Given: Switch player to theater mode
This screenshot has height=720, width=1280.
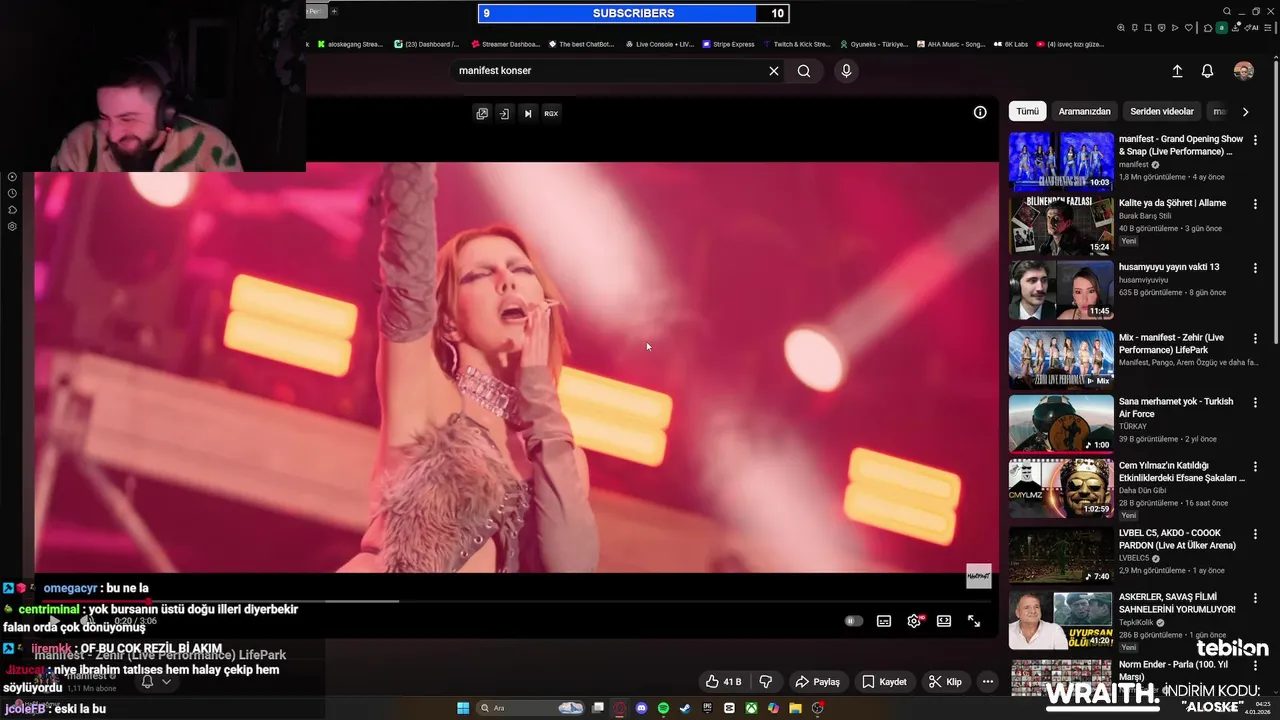Looking at the screenshot, I should (x=944, y=621).
